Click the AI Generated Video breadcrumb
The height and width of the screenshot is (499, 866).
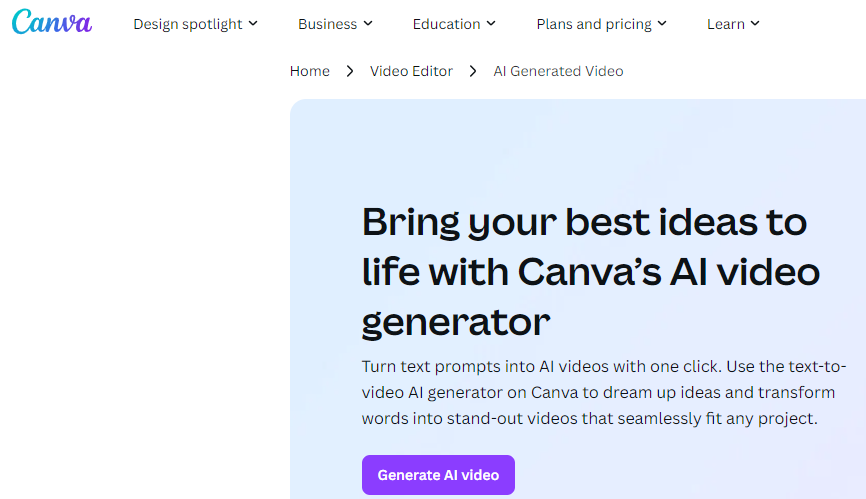tap(558, 71)
